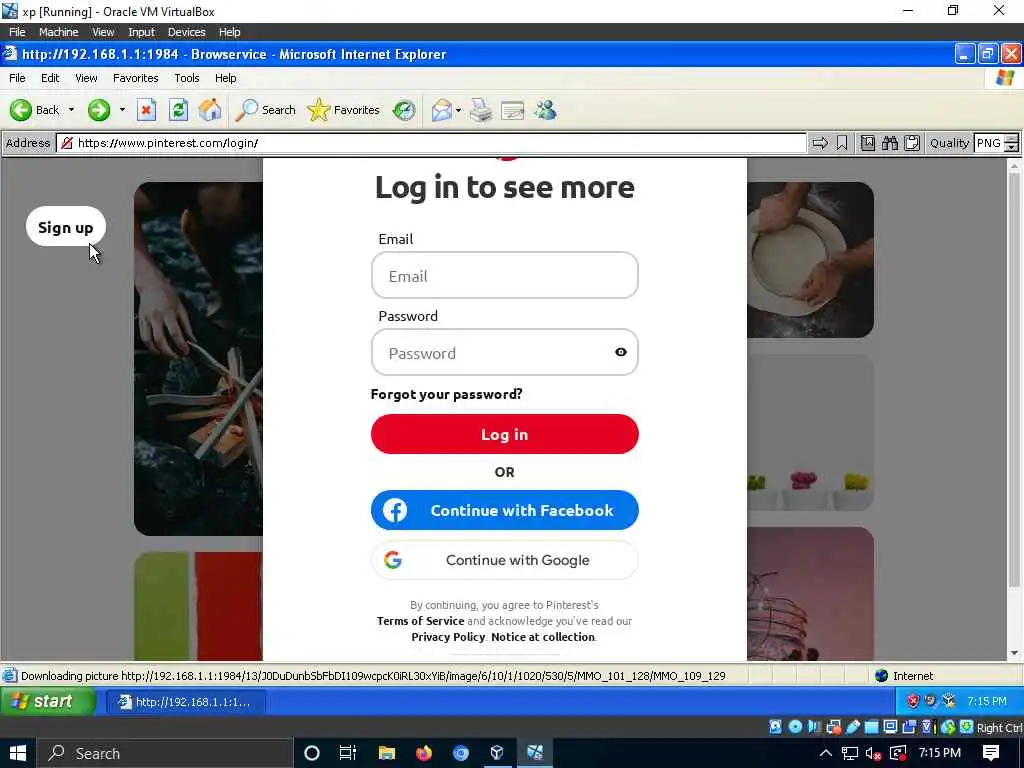Click the Browservice clipboard icon
The width and height of the screenshot is (1024, 768).
click(912, 143)
